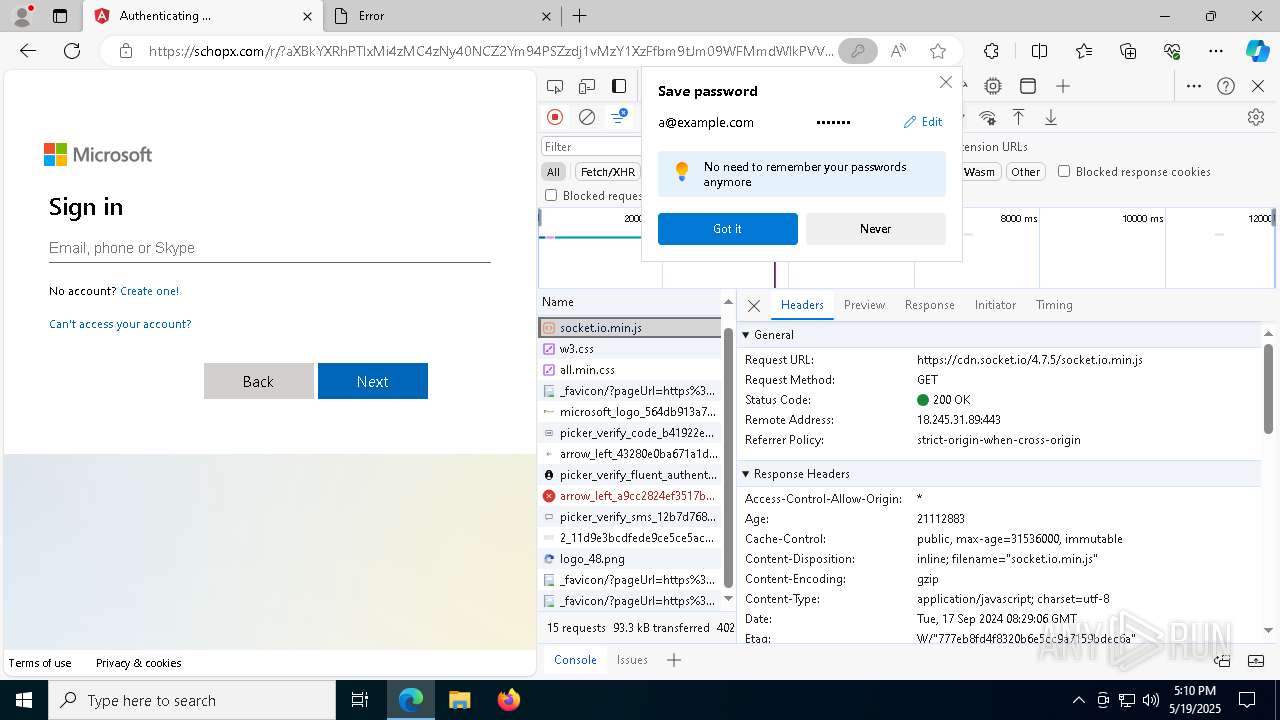Close the request details pane
This screenshot has width=1280, height=720.
tap(754, 305)
